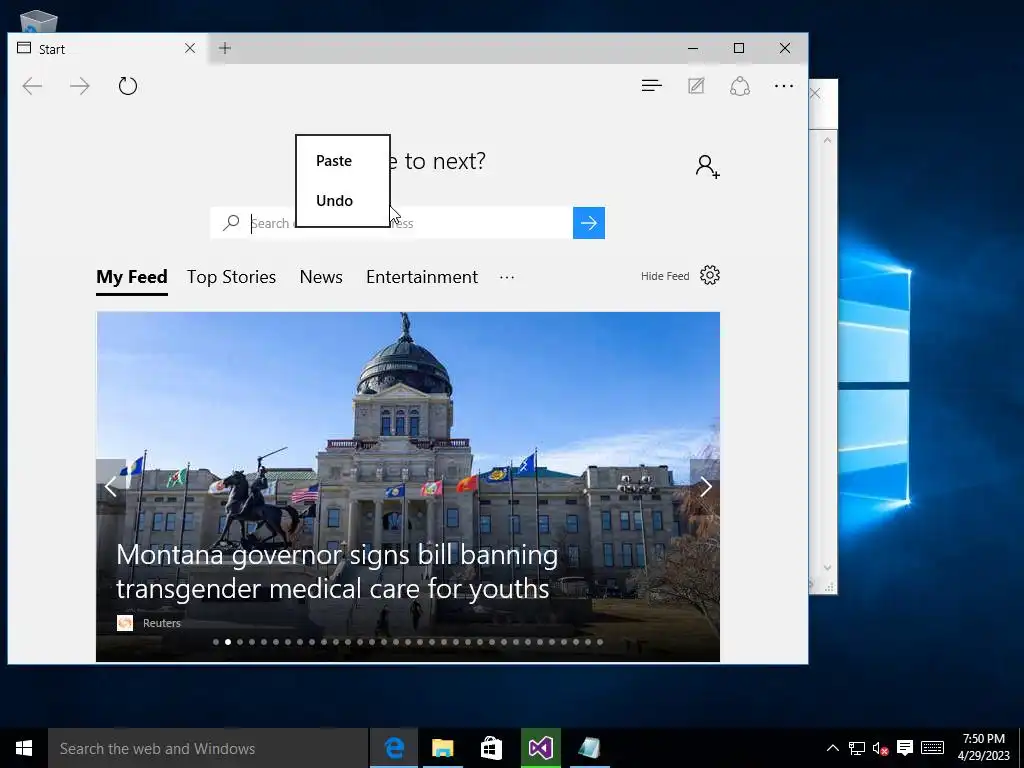Switch to the My Feed tab
Image resolution: width=1024 pixels, height=768 pixels.
[132, 277]
